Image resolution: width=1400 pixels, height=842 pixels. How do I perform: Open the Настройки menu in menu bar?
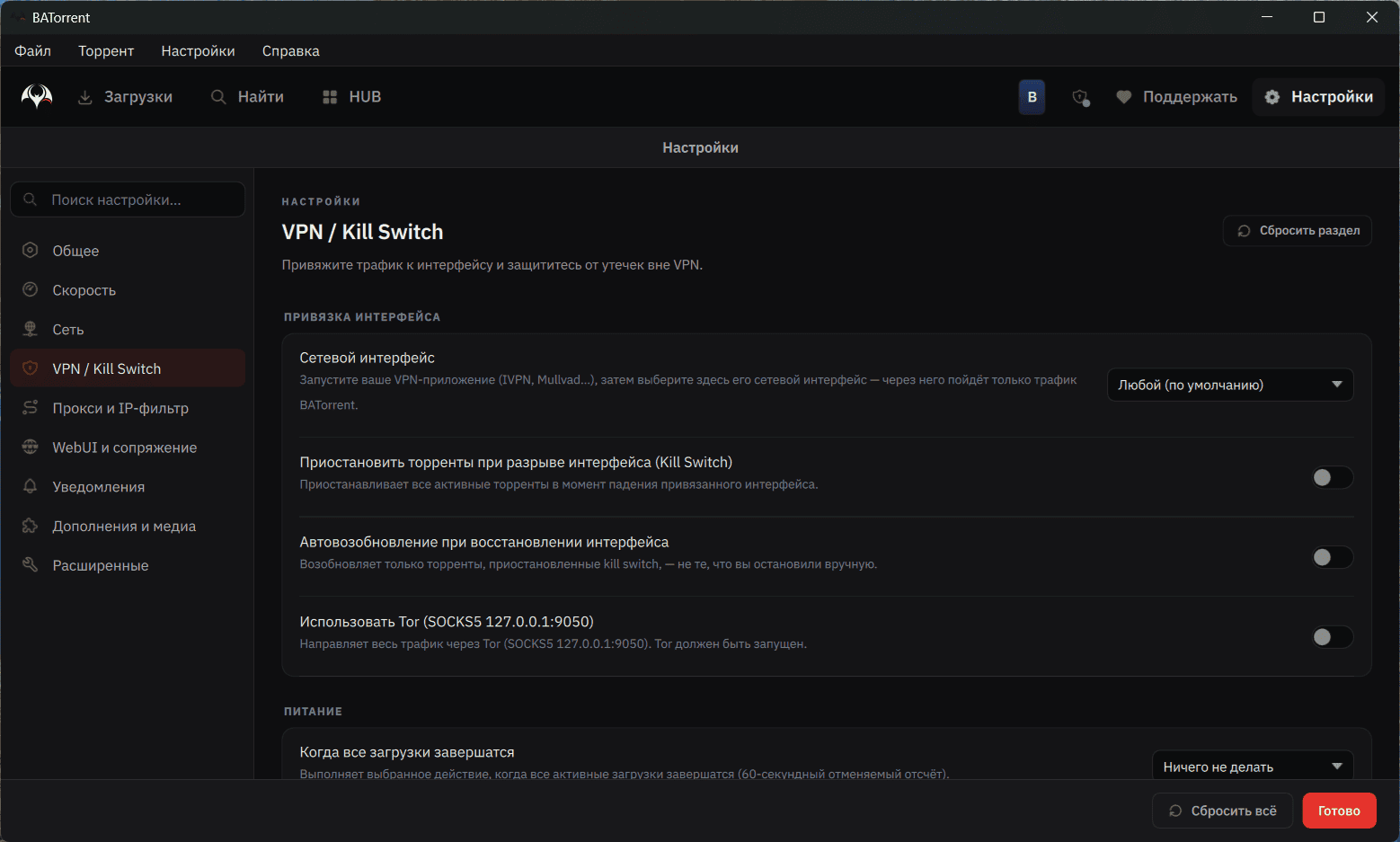(199, 51)
